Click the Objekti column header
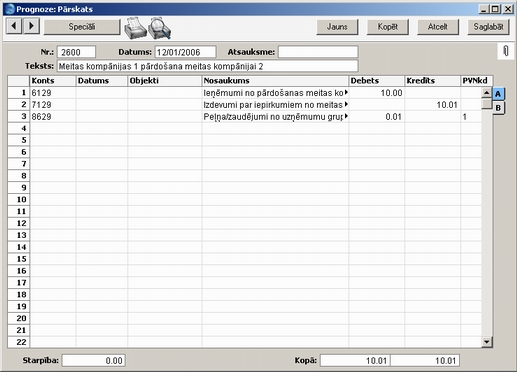Screen dimensions: 517x372 point(165,81)
